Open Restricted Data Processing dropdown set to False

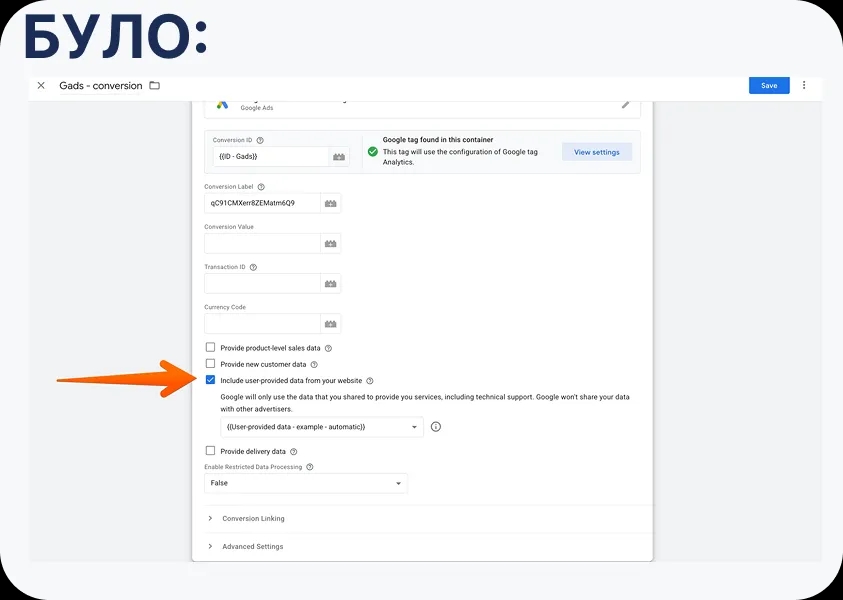coord(305,483)
